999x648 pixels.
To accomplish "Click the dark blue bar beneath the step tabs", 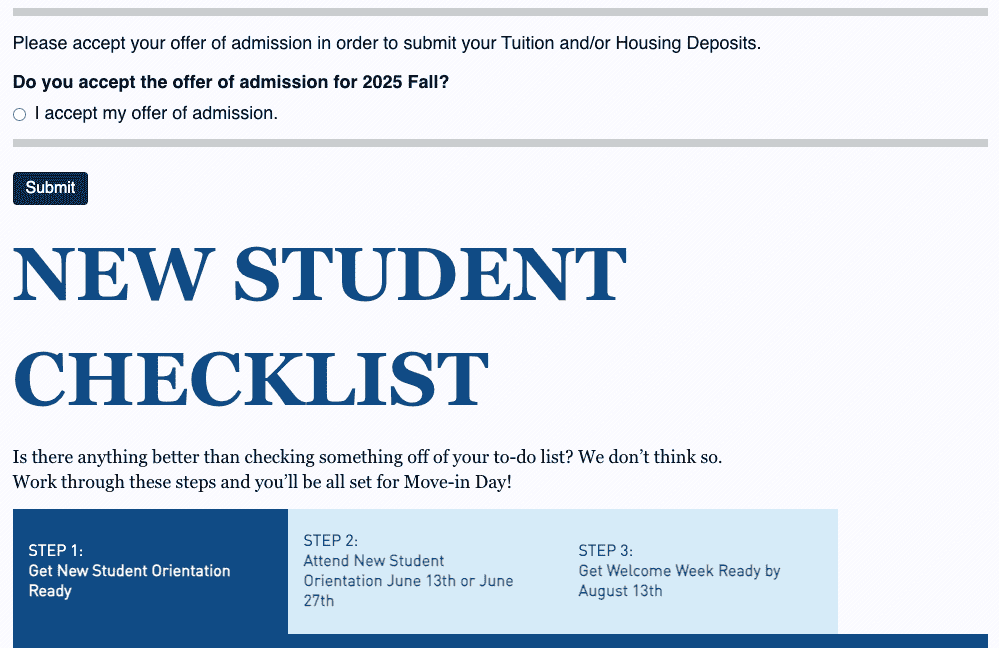I will (x=500, y=641).
